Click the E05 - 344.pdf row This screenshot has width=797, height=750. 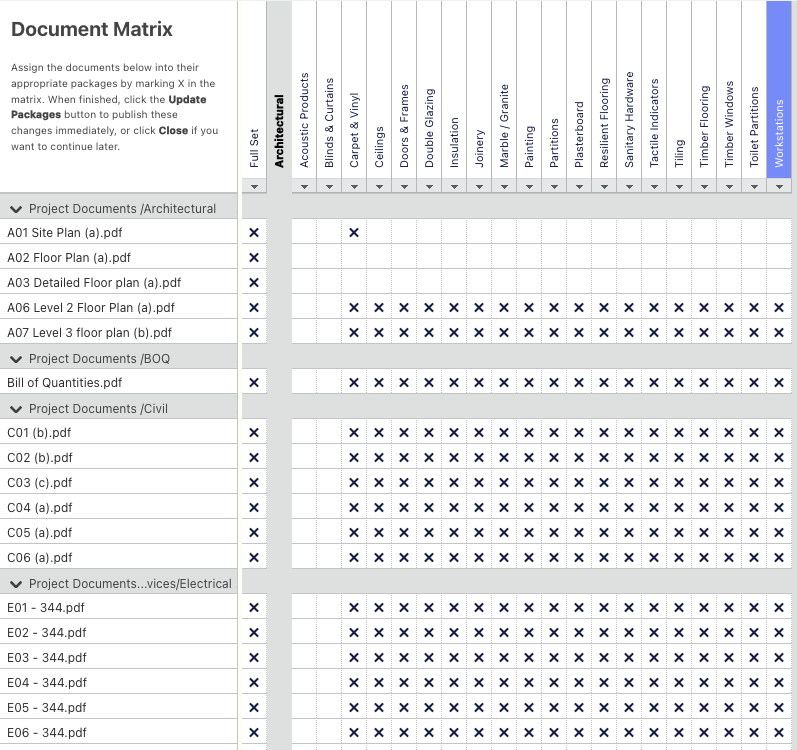click(118, 707)
